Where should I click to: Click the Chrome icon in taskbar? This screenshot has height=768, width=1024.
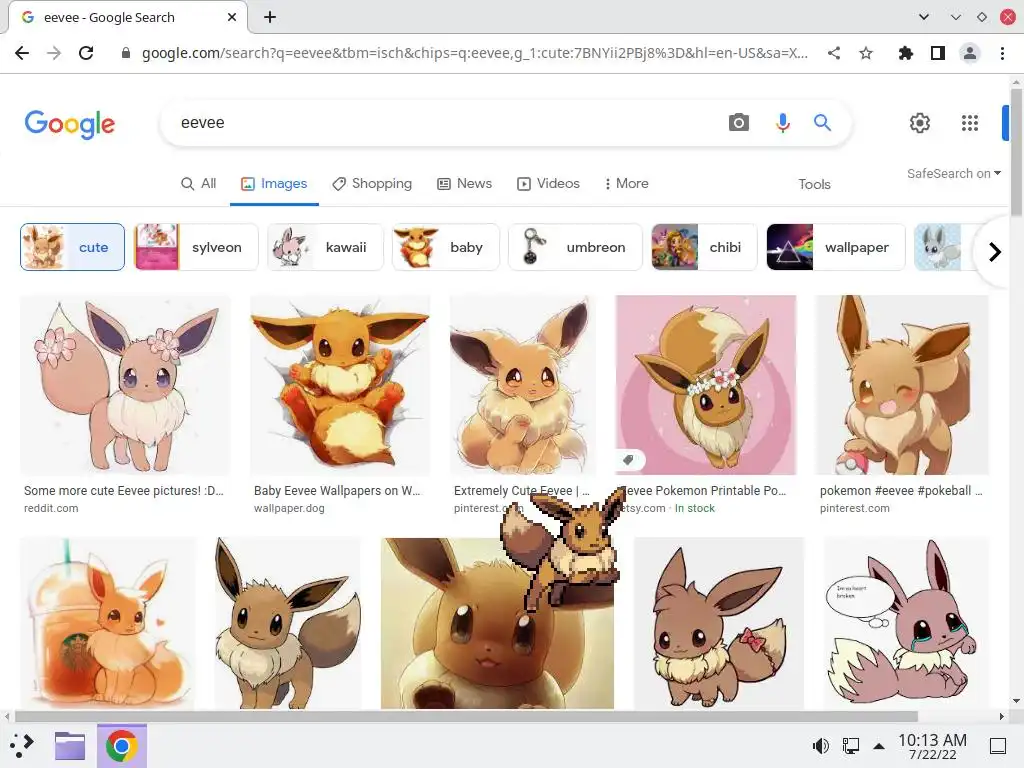coord(121,746)
